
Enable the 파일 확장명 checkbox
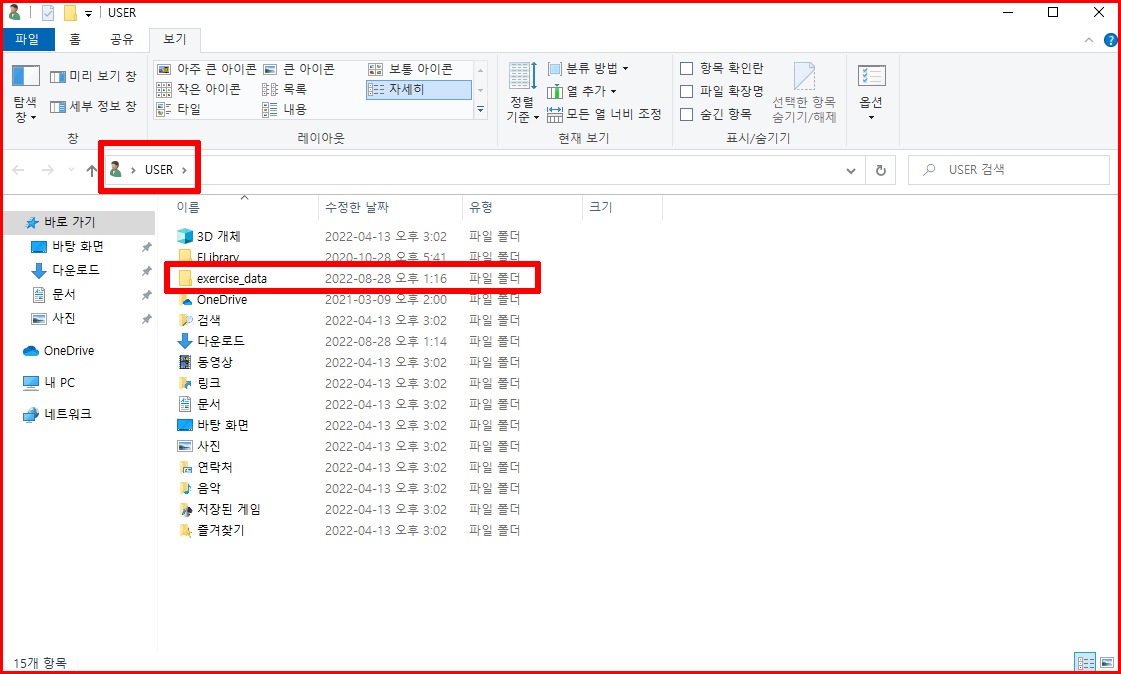click(686, 91)
